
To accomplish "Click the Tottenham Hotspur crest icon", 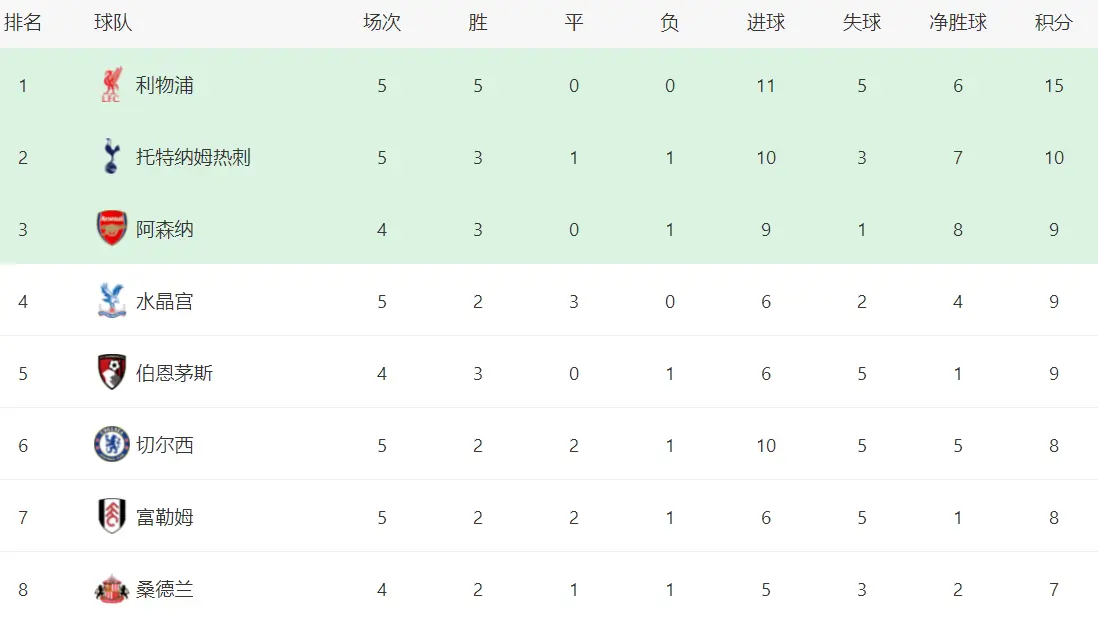I will pos(111,157).
